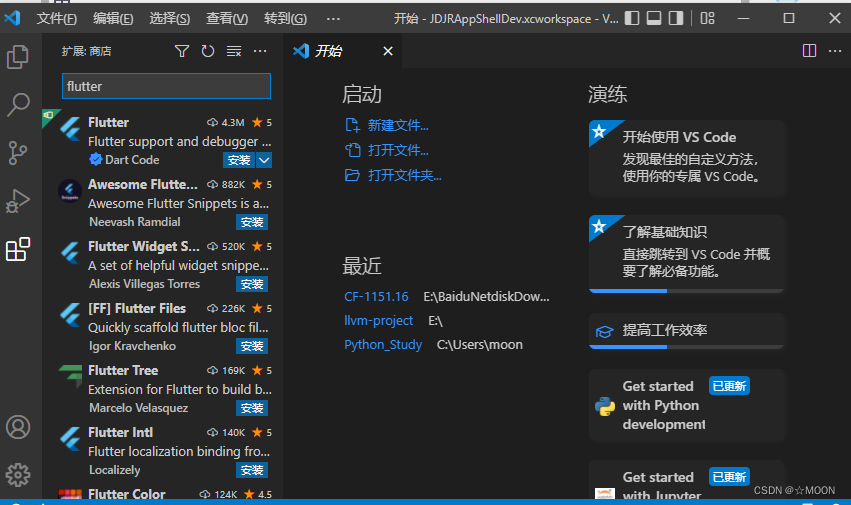The image size is (851, 505).
Task: Open the Manage gear icon
Action: (x=18, y=475)
